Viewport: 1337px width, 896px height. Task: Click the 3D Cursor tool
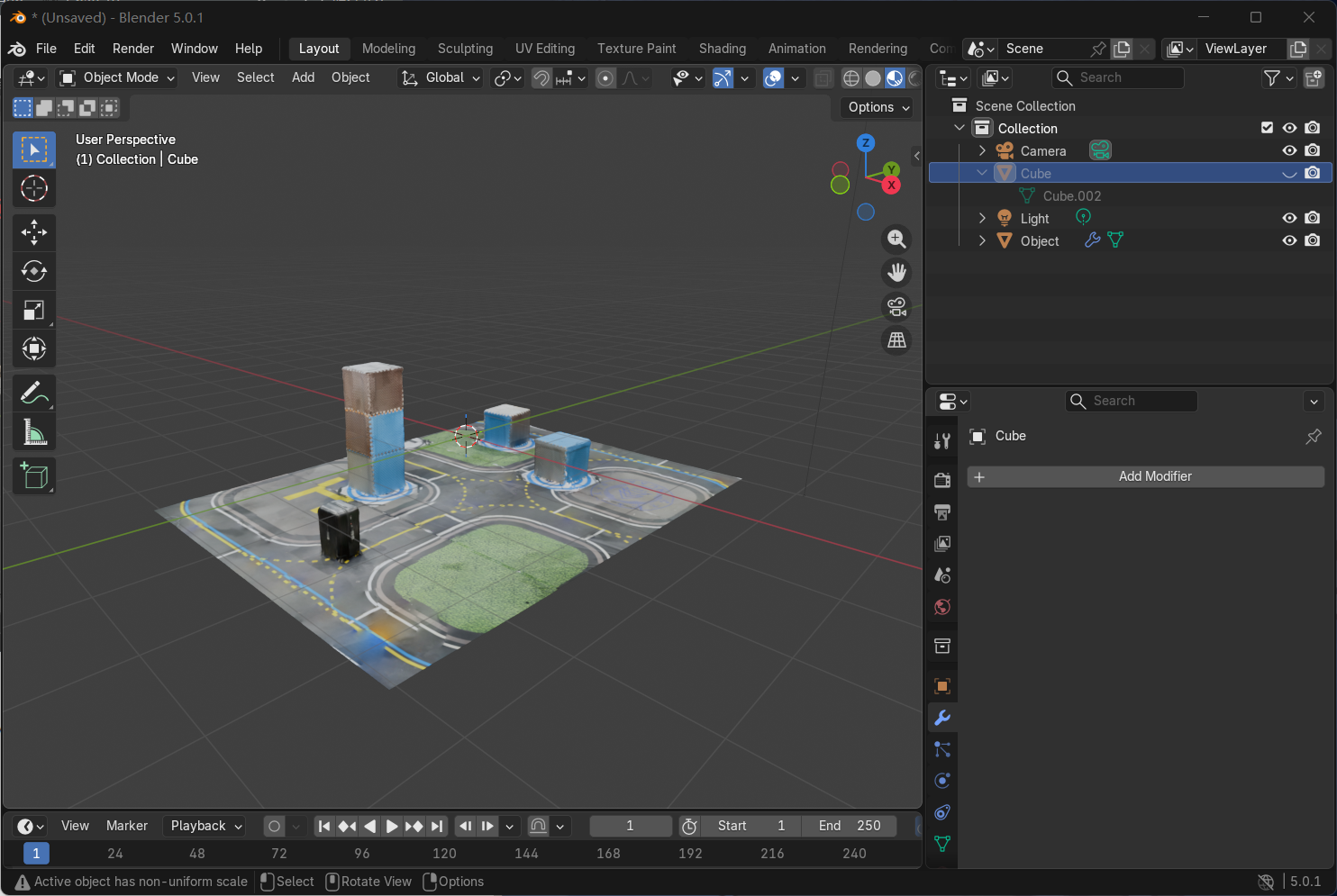click(34, 189)
